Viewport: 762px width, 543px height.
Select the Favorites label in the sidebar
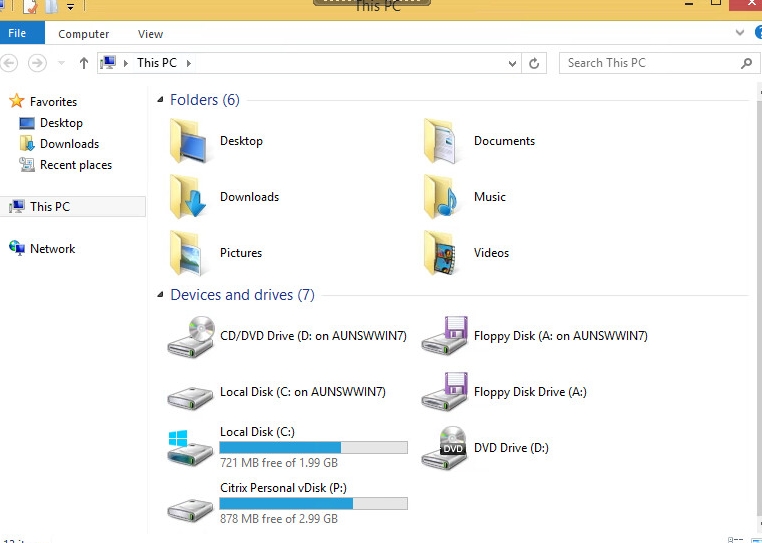(x=53, y=102)
